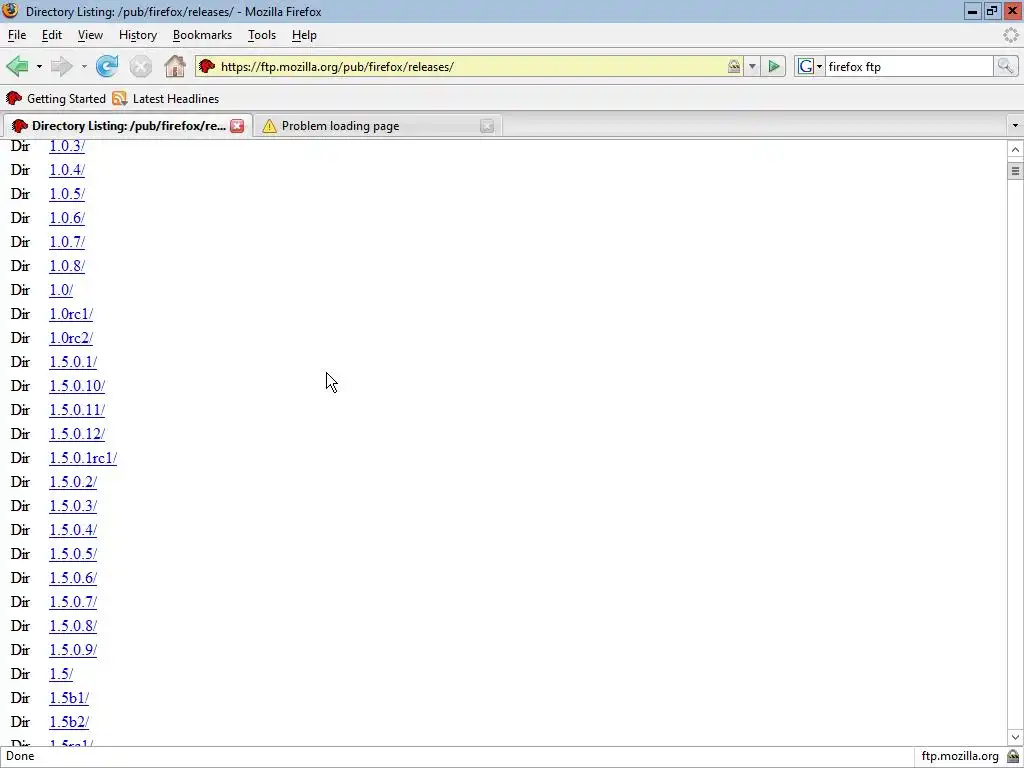Open the 1.5b2/ directory link
The width and height of the screenshot is (1024, 768).
pos(69,722)
